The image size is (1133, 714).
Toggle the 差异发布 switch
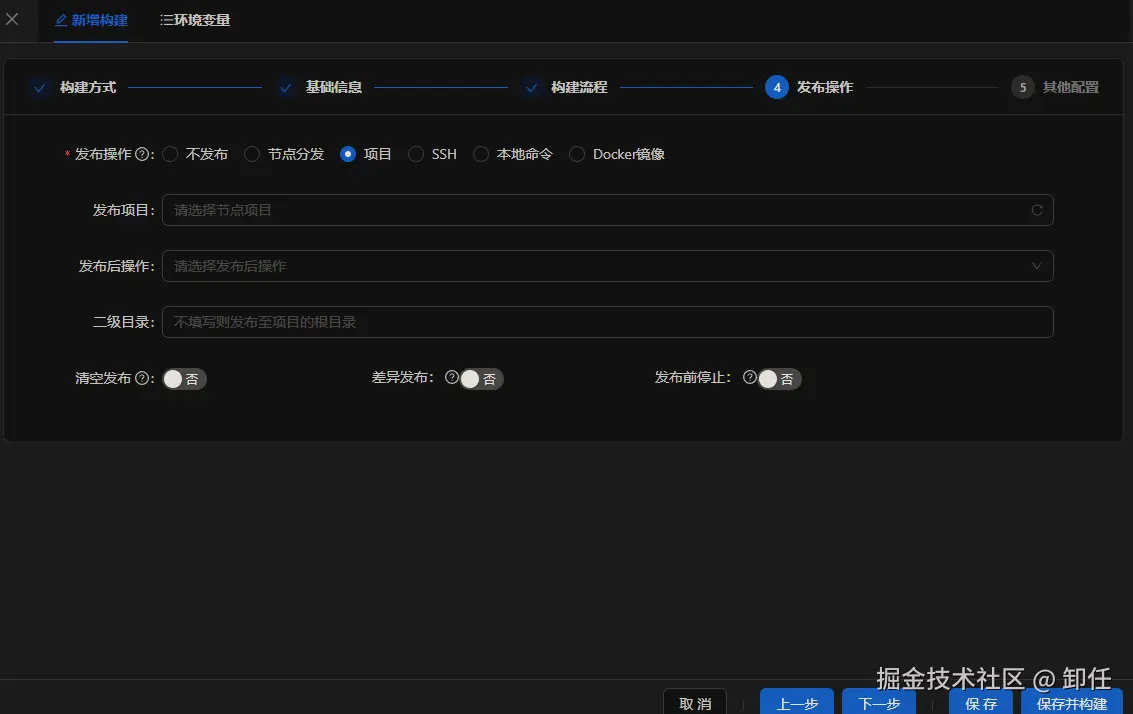tap(481, 379)
